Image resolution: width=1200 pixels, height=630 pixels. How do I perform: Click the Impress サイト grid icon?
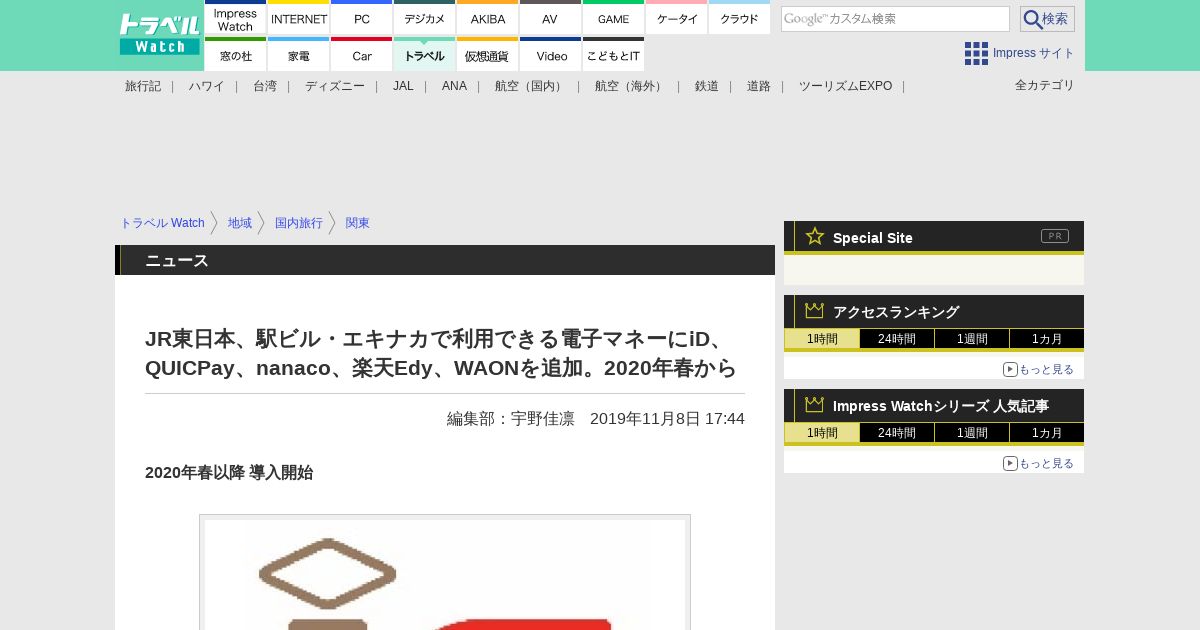click(976, 53)
